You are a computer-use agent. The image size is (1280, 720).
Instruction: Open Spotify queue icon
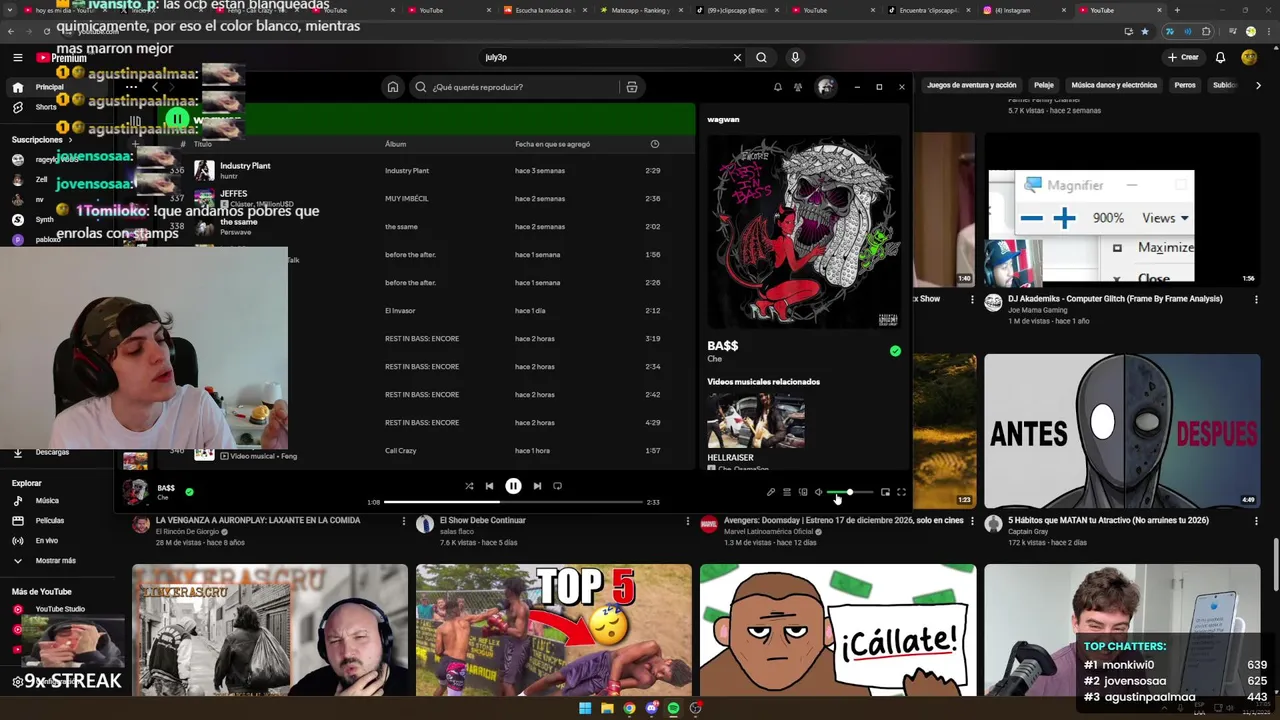(x=787, y=492)
